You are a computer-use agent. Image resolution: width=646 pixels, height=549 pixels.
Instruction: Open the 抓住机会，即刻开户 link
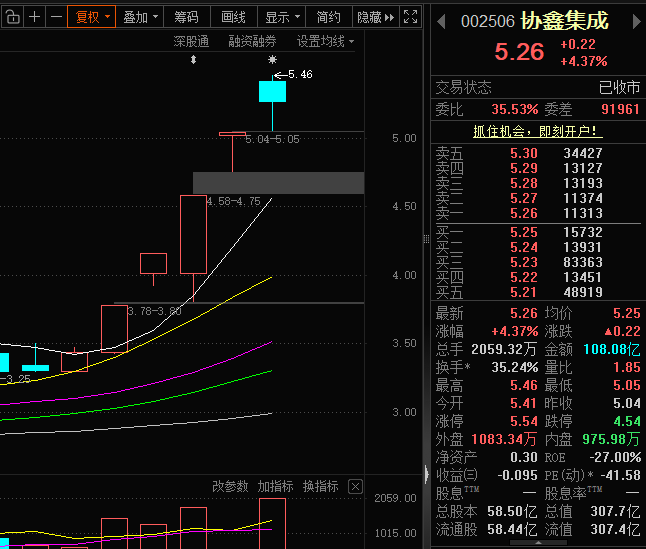point(538,132)
